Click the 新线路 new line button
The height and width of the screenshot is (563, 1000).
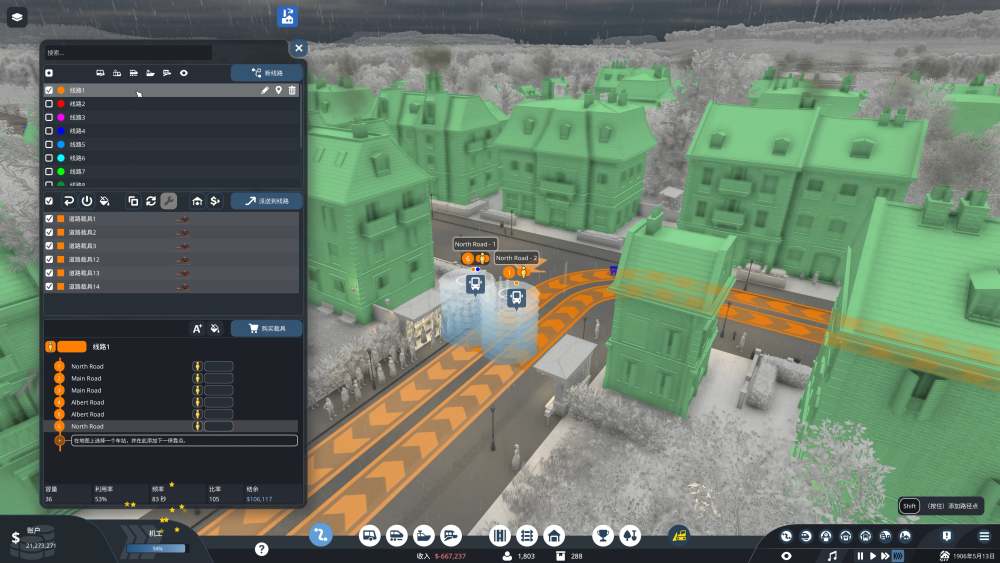tap(267, 73)
